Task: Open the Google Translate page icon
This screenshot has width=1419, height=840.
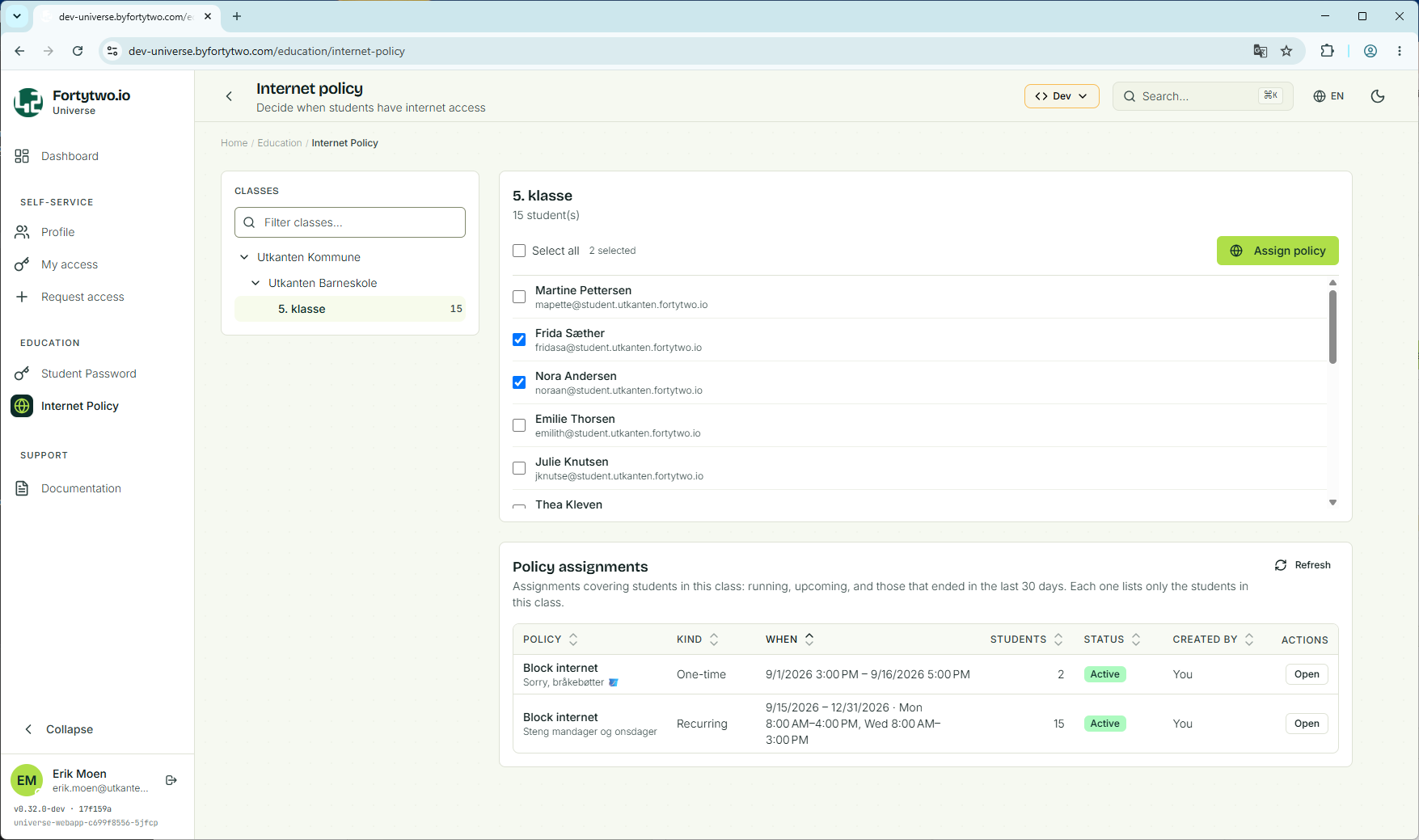Action: pos(1260,51)
